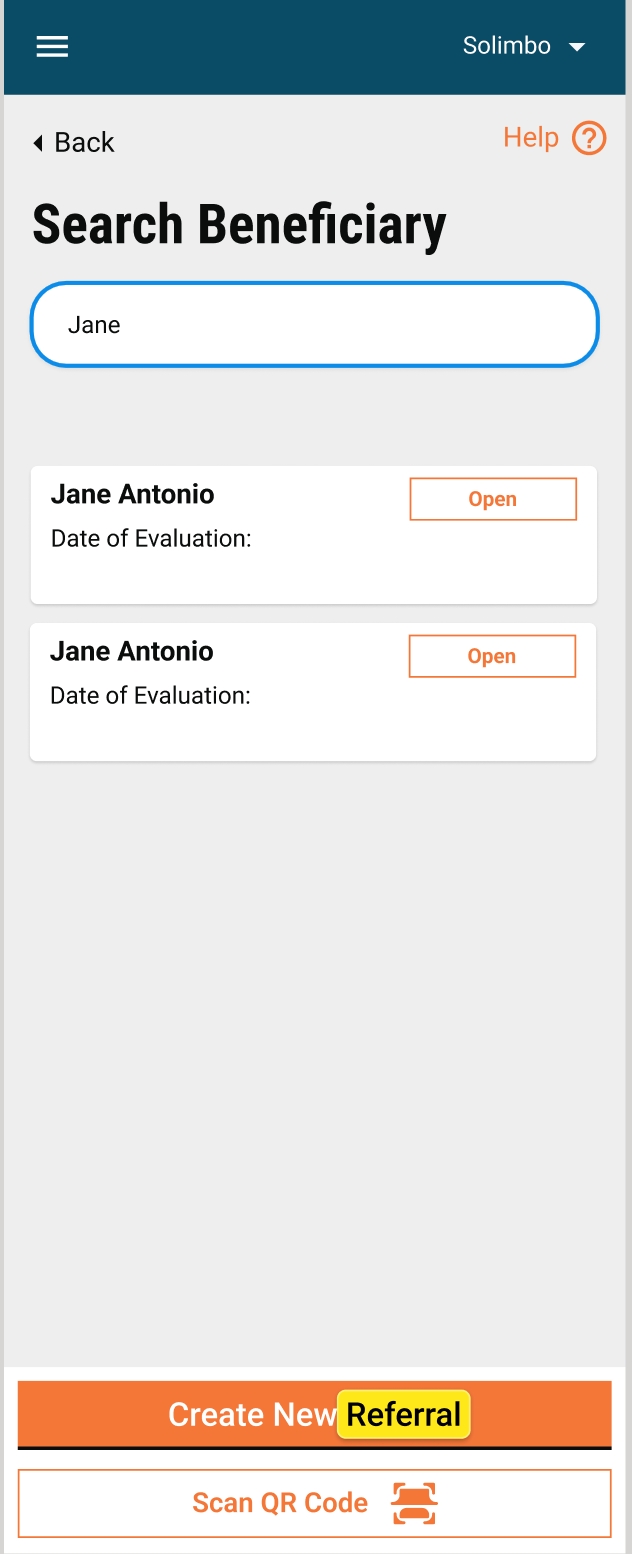Expand the Solimbo dropdown arrow
Image resolution: width=632 pixels, height=1554 pixels.
pos(577,47)
